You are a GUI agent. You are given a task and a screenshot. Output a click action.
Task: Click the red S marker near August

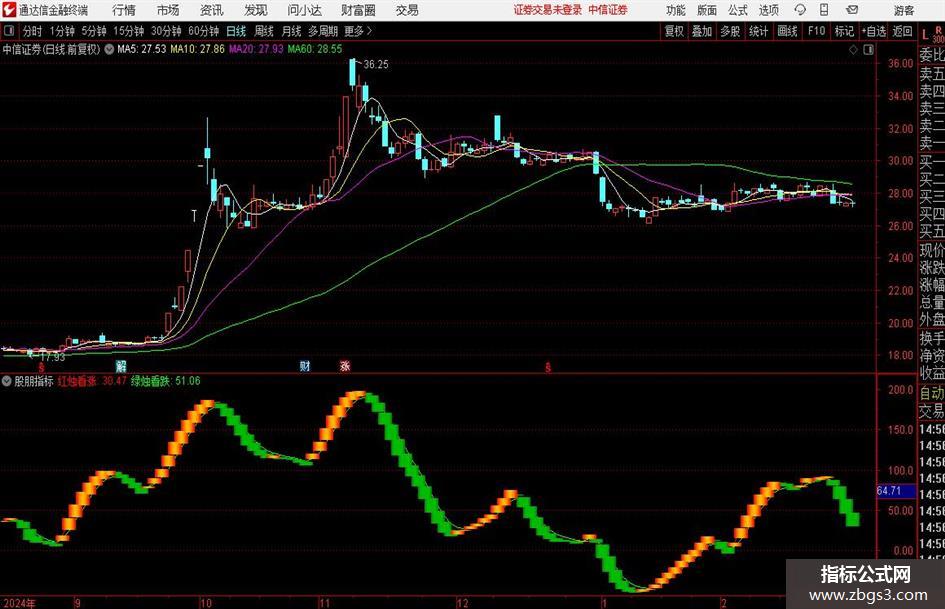click(x=41, y=367)
